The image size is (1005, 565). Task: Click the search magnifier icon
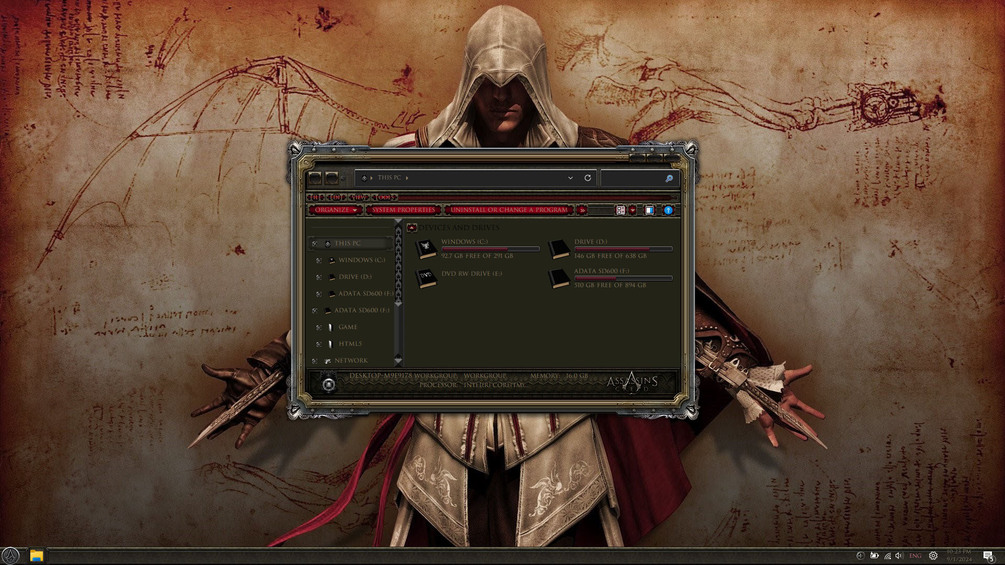click(x=669, y=179)
